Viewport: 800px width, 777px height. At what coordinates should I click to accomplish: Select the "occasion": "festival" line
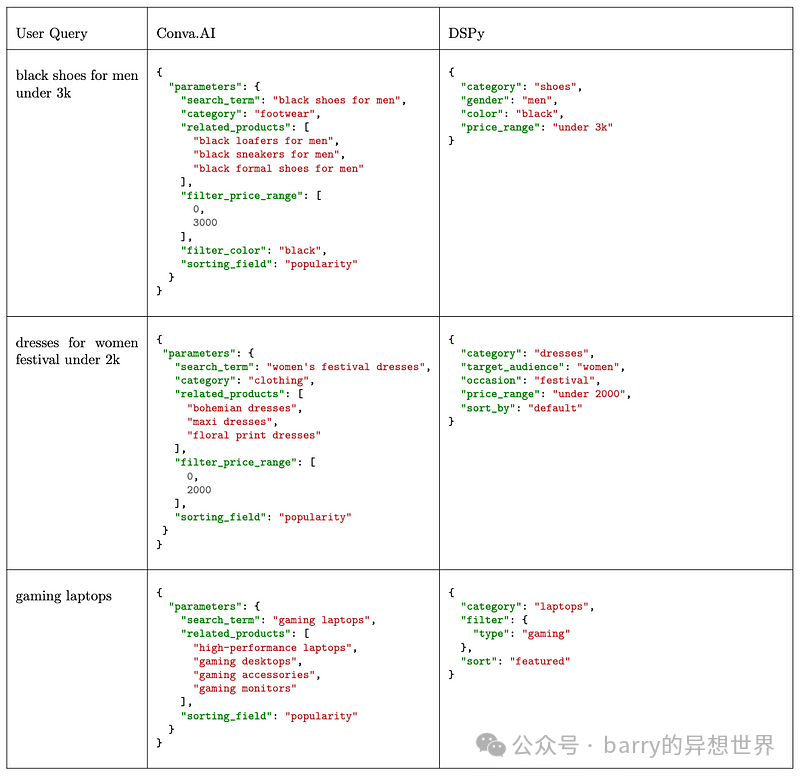coord(531,381)
